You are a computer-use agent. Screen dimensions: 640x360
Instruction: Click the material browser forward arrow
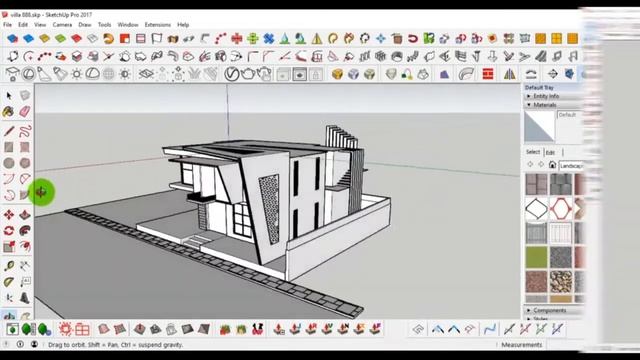[541, 164]
